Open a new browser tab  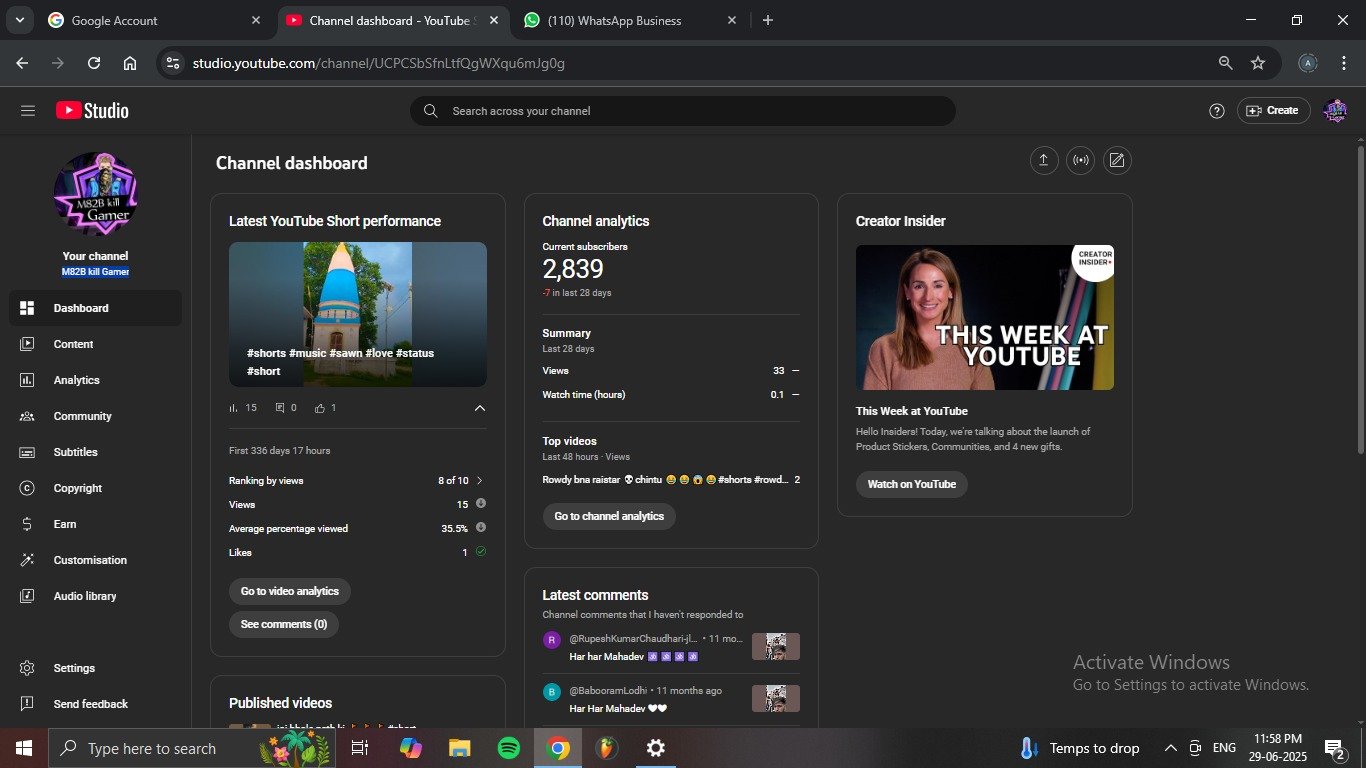[x=767, y=20]
